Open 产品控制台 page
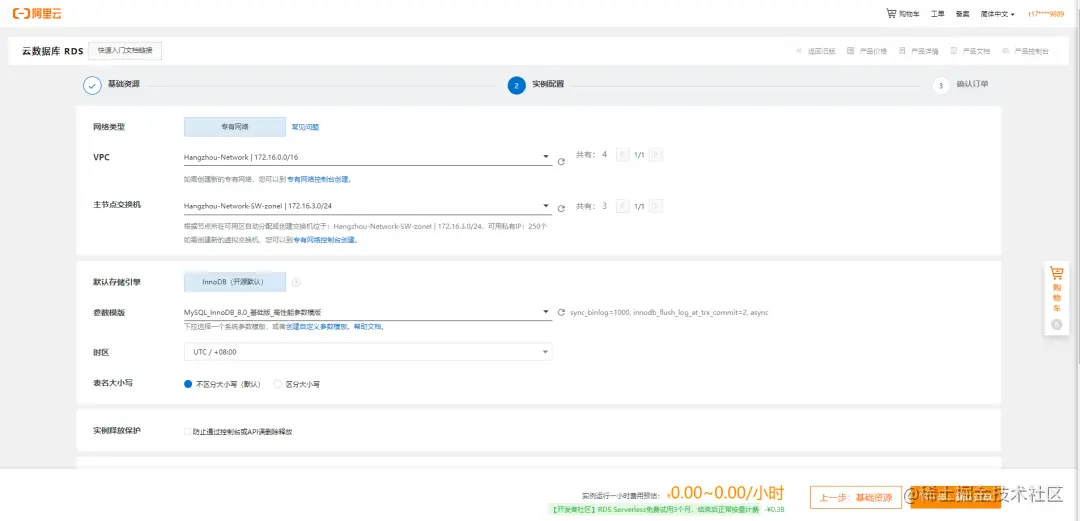 coord(1026,51)
